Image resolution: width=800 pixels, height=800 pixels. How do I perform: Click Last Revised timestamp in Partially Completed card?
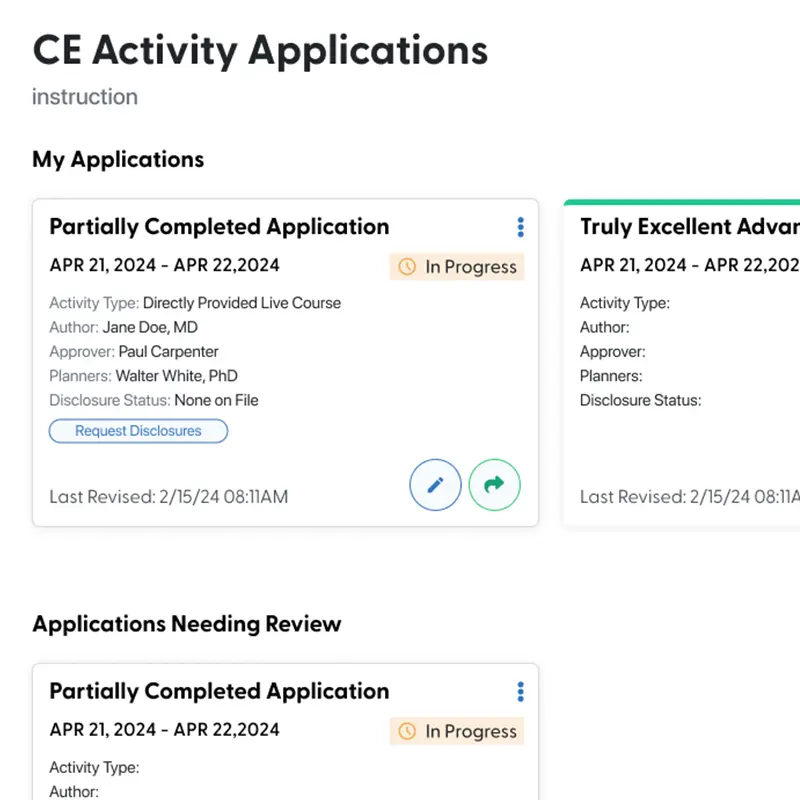click(x=168, y=497)
